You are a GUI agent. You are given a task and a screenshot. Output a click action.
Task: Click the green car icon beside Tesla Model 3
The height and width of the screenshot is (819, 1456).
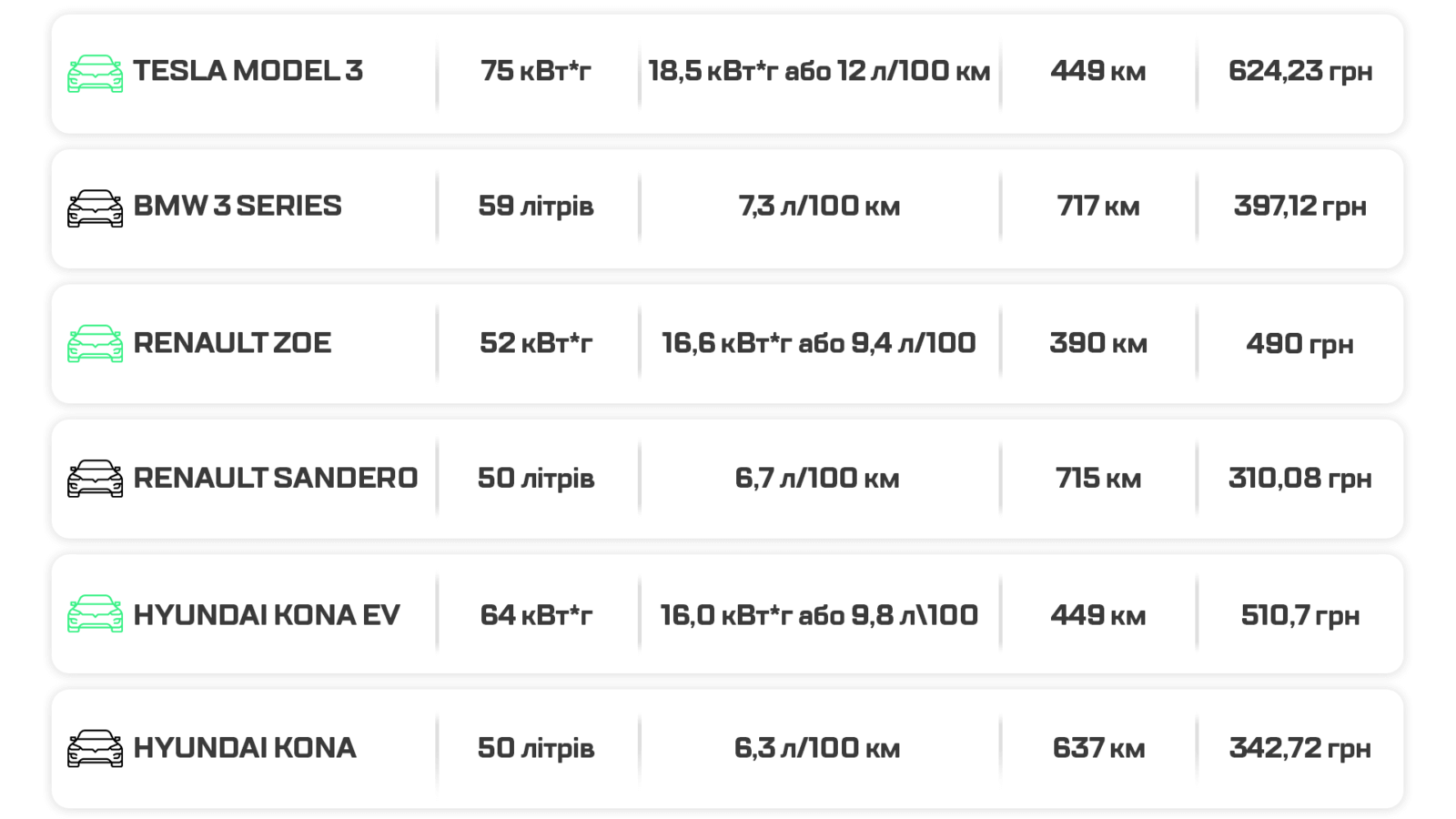pos(95,73)
